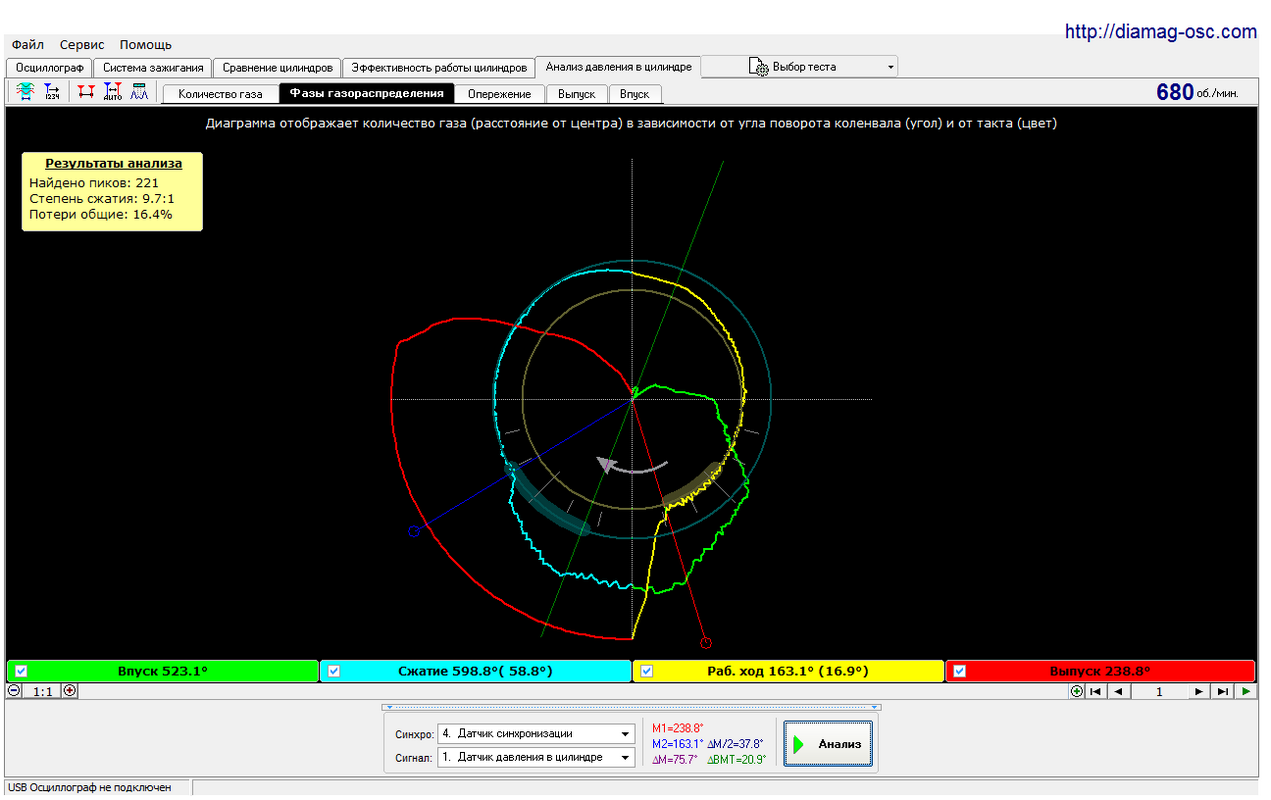The image size is (1271, 800).
Task: Open the http://diamag-osc.com link
Action: point(1160,32)
